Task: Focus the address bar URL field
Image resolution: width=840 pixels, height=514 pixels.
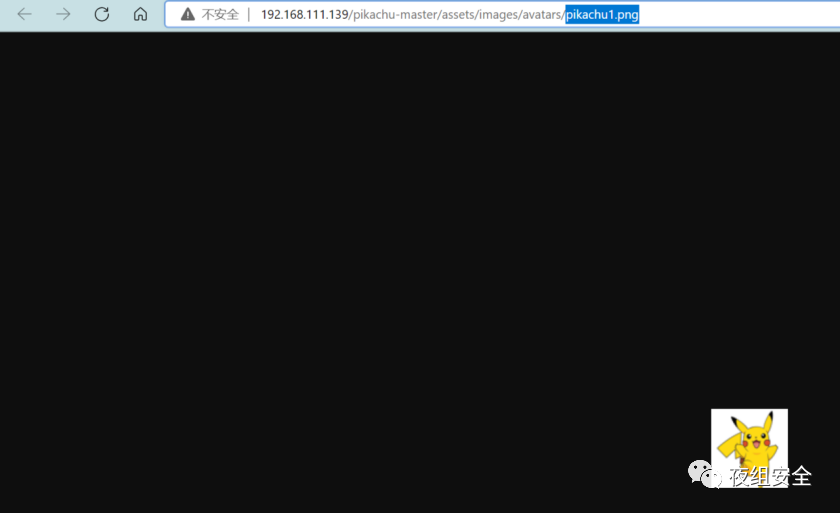Action: tap(502, 14)
